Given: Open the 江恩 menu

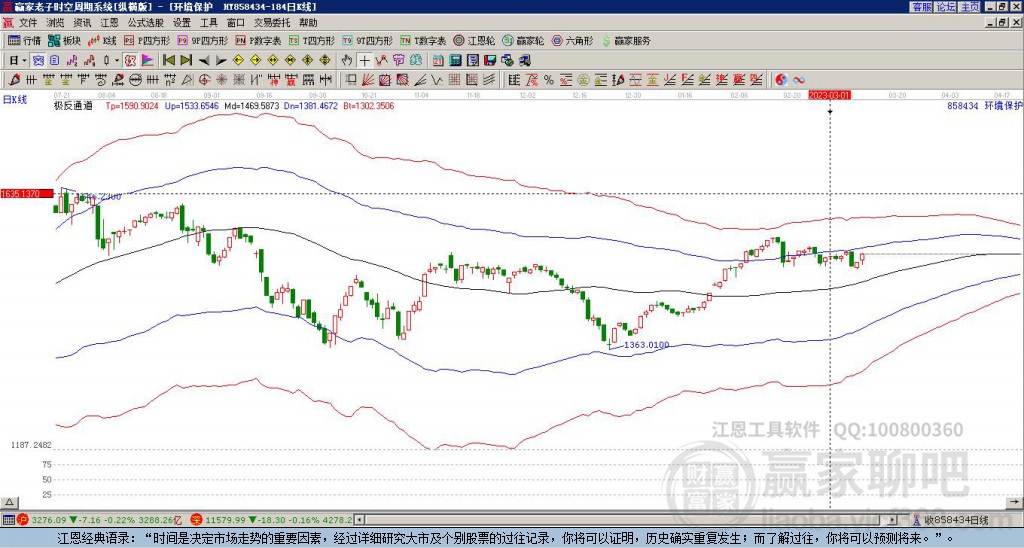Looking at the screenshot, I should (109, 23).
